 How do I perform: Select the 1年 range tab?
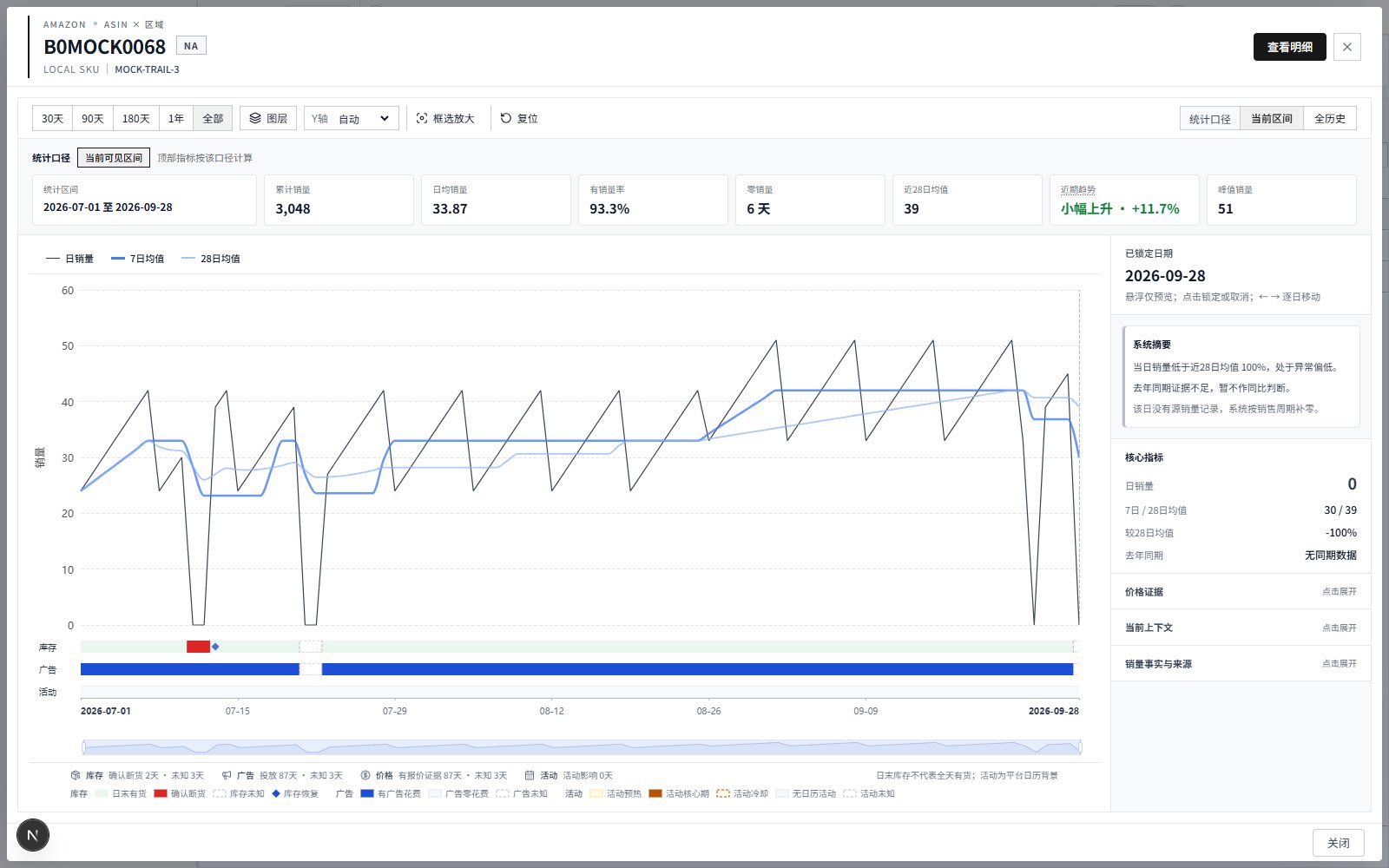click(176, 118)
